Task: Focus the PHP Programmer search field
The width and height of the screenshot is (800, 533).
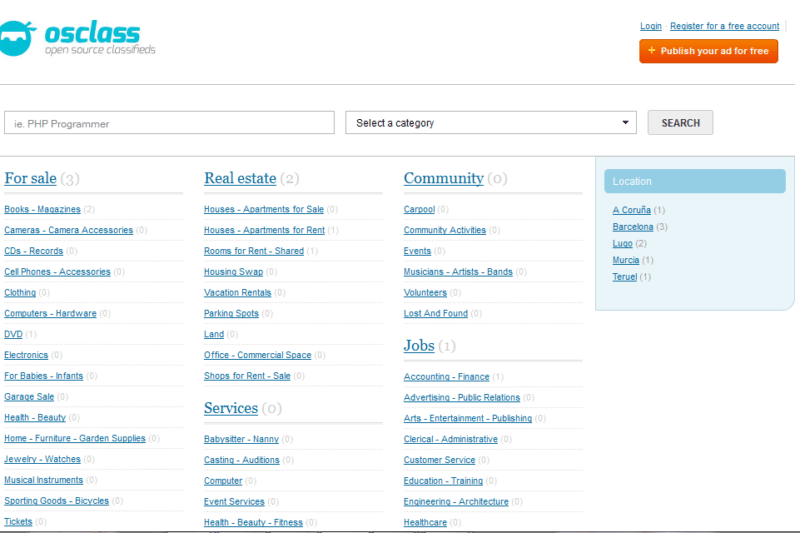Action: [x=169, y=123]
